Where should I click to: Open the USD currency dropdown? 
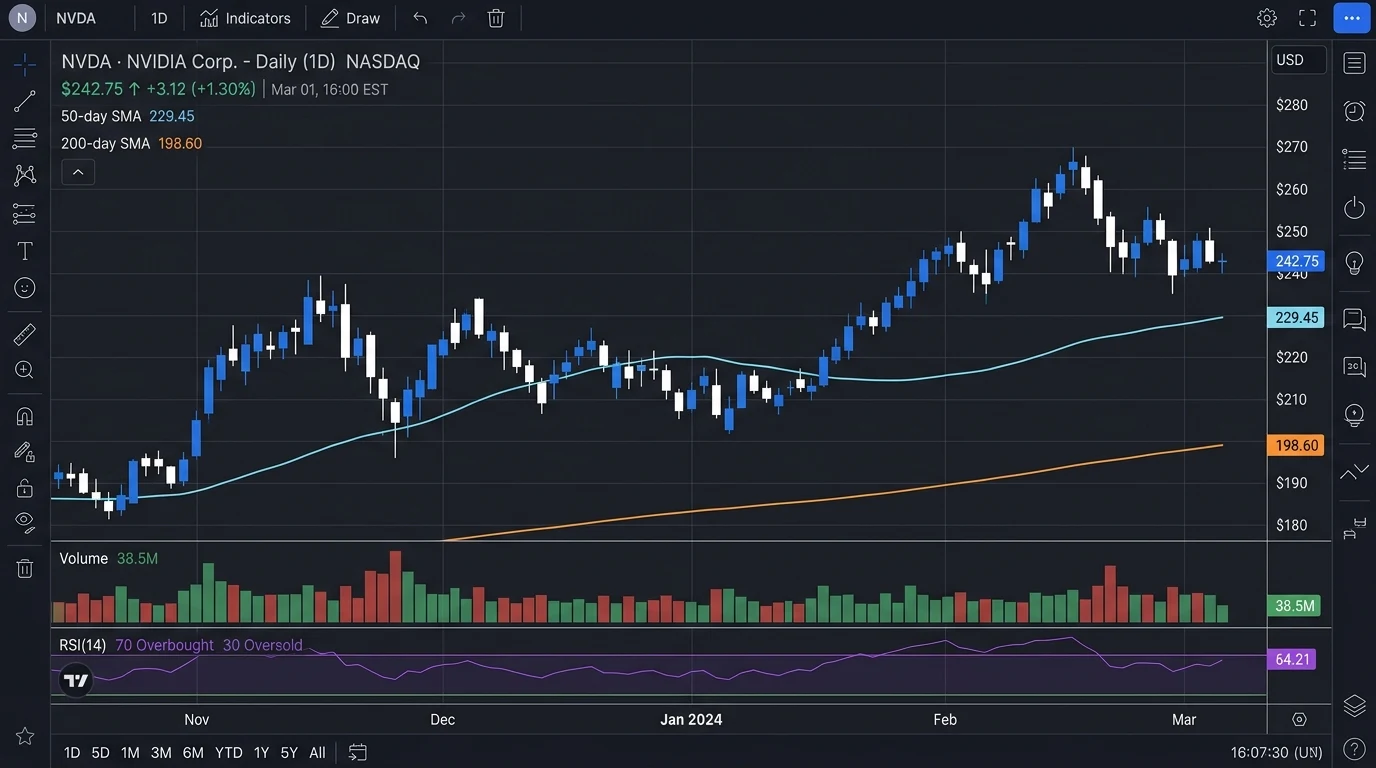pos(1298,60)
